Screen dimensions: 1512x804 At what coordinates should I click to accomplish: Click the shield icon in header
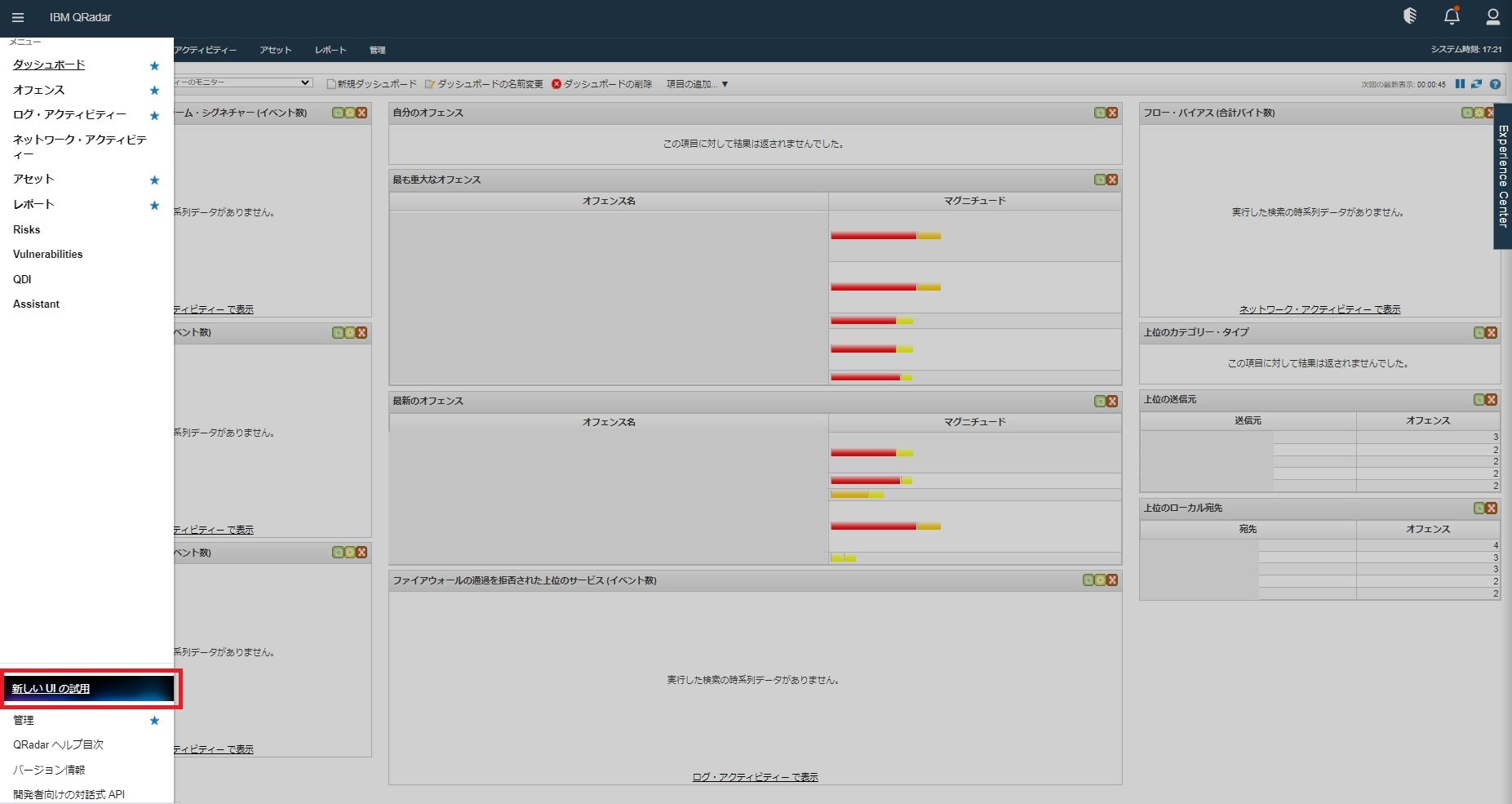tap(1410, 16)
